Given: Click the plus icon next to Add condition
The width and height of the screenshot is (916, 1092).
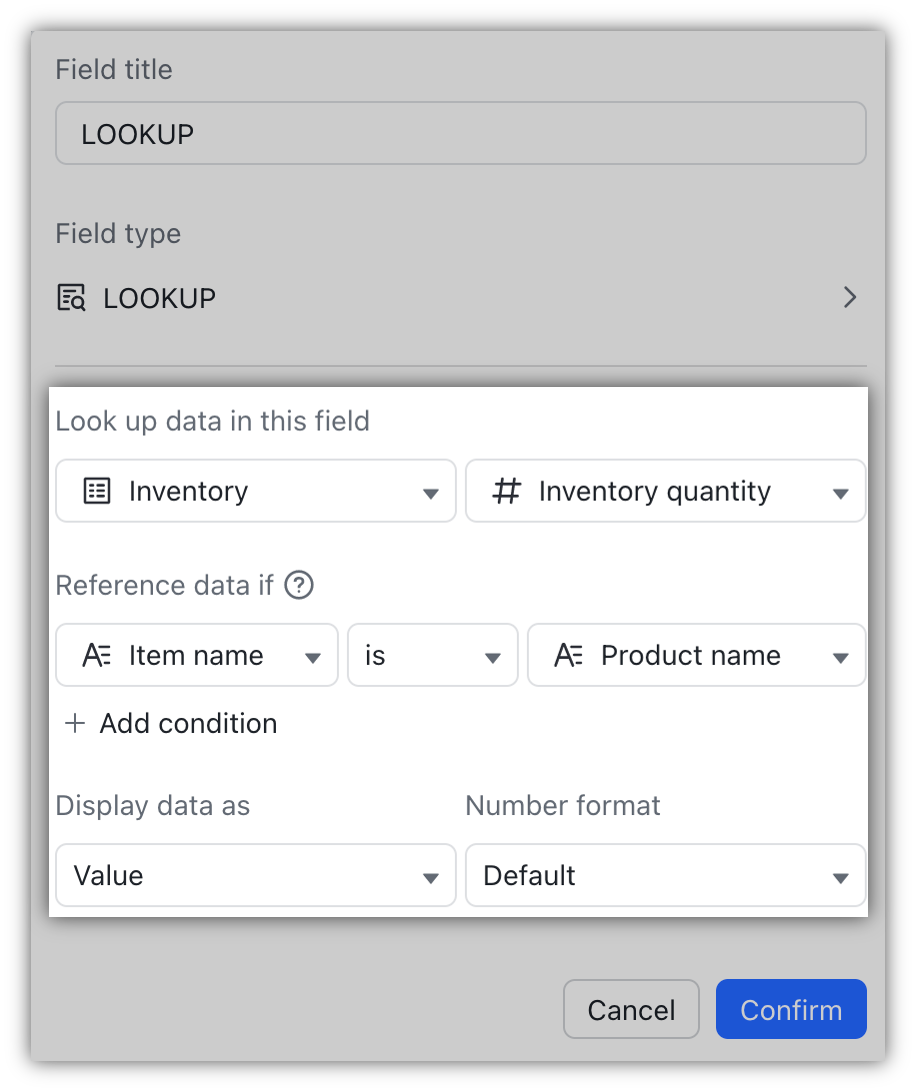Looking at the screenshot, I should [75, 722].
